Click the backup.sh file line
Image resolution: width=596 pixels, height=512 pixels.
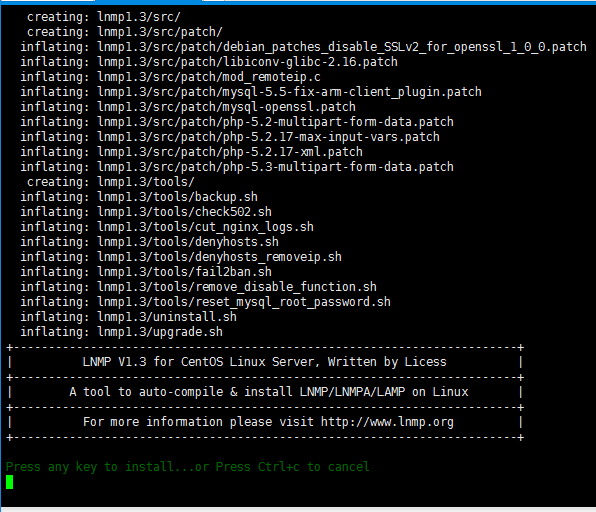[x=139, y=197]
